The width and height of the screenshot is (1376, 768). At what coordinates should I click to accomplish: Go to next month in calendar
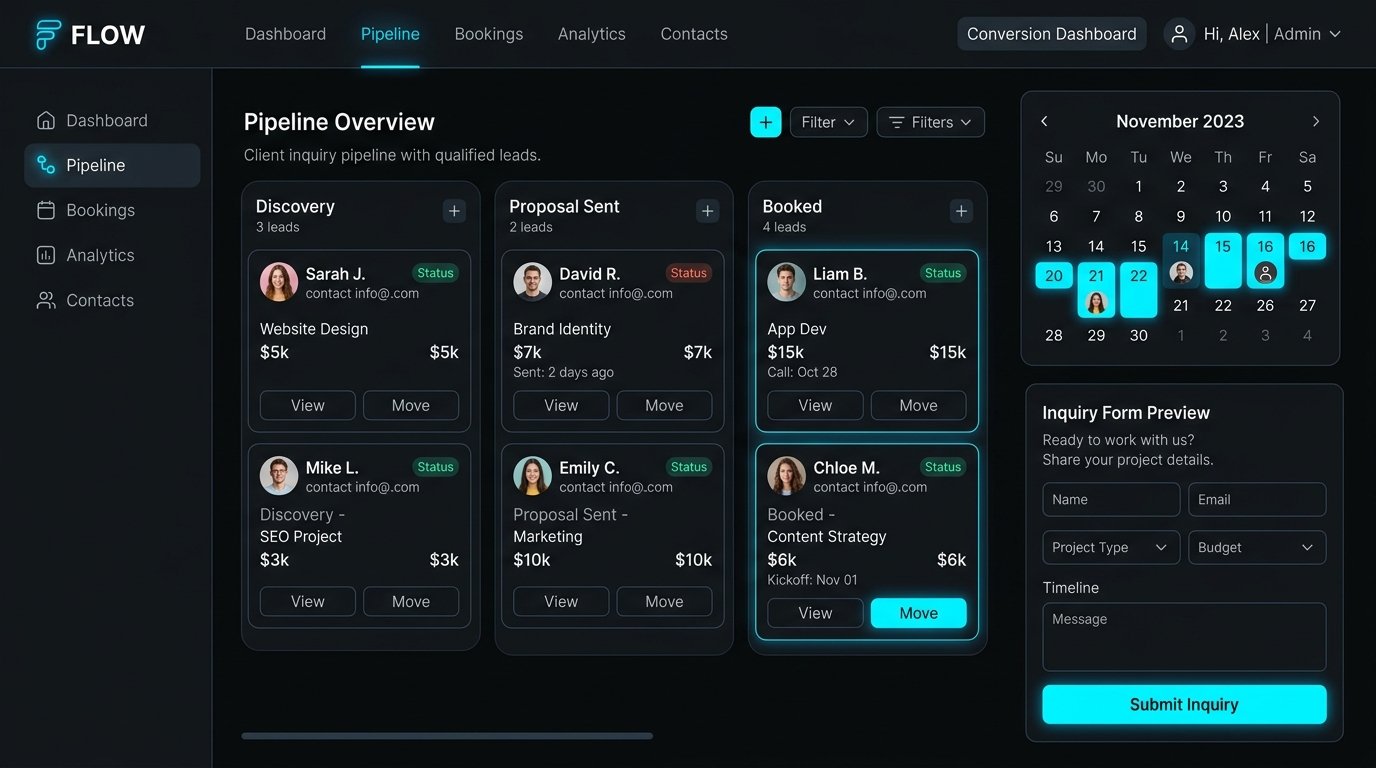click(1316, 121)
